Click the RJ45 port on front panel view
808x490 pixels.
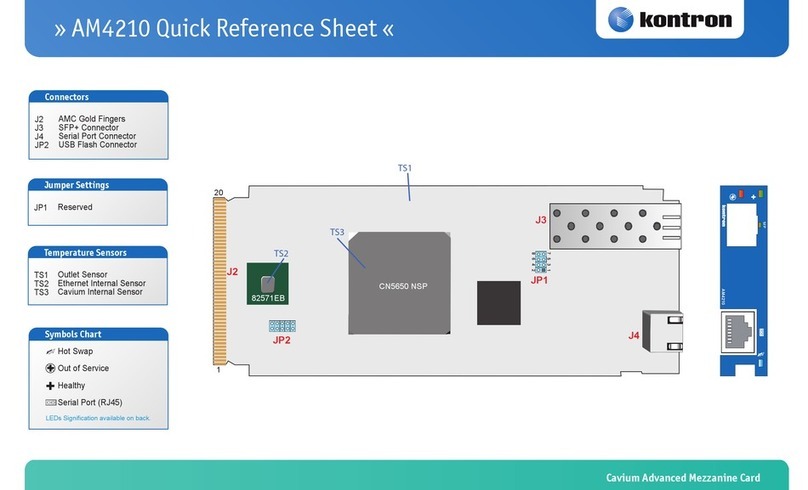[x=738, y=331]
